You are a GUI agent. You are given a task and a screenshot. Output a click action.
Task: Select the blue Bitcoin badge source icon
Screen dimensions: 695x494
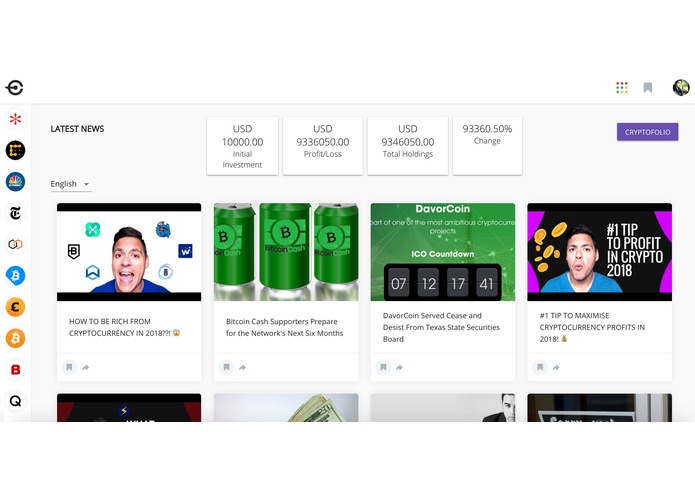pyautogui.click(x=16, y=276)
